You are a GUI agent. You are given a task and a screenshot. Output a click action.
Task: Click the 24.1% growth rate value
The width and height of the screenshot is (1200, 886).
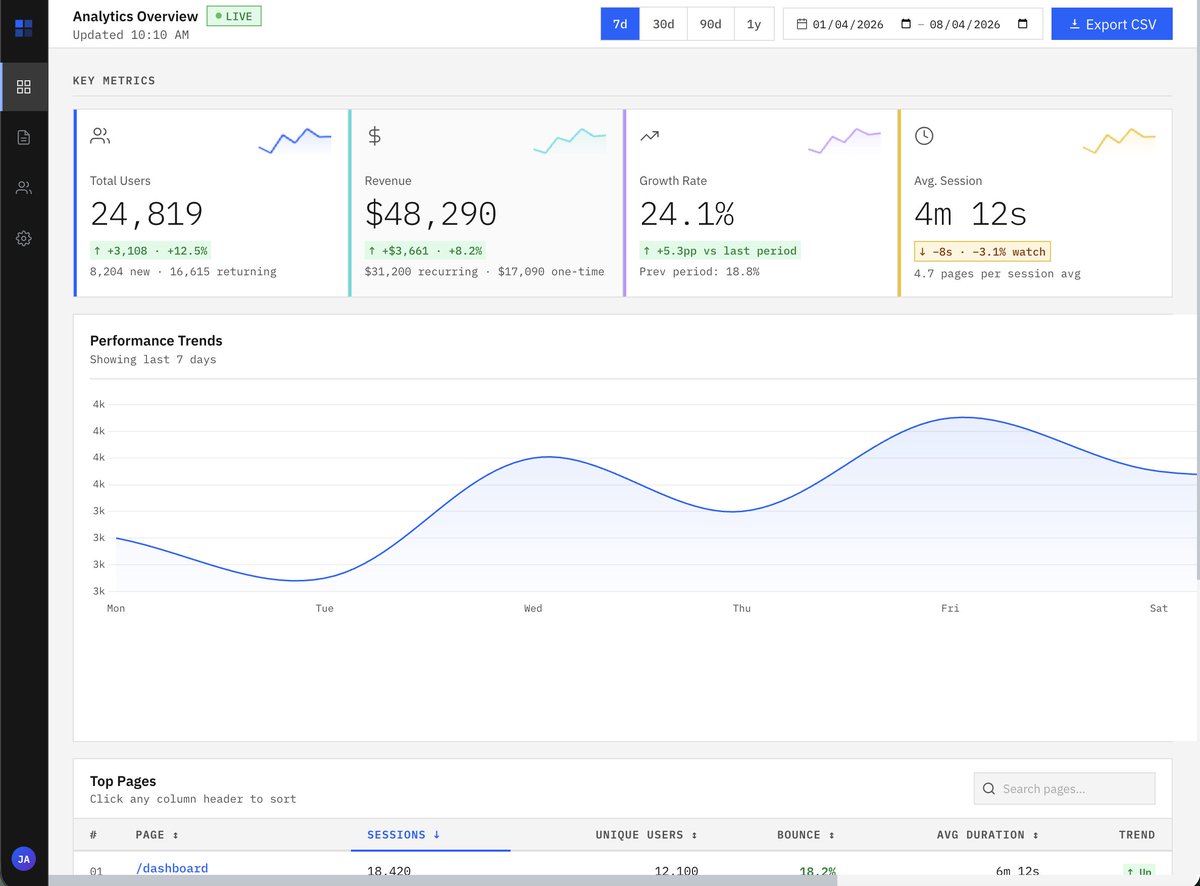[687, 214]
